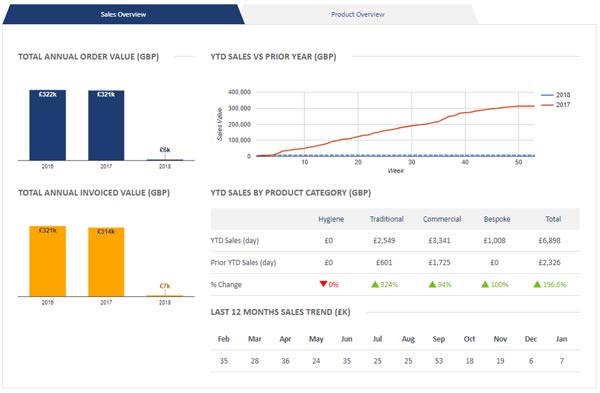Select the £321k orange invoiced value bar
Image resolution: width=600 pixels, height=393 pixels.
click(47, 261)
